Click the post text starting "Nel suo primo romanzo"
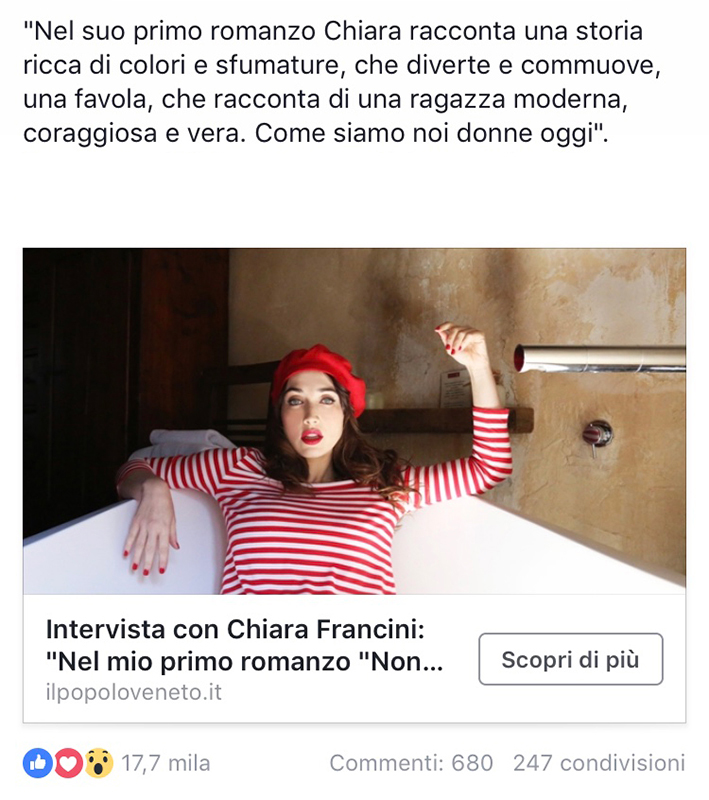Image resolution: width=709 pixels, height=800 pixels. click(x=342, y=82)
